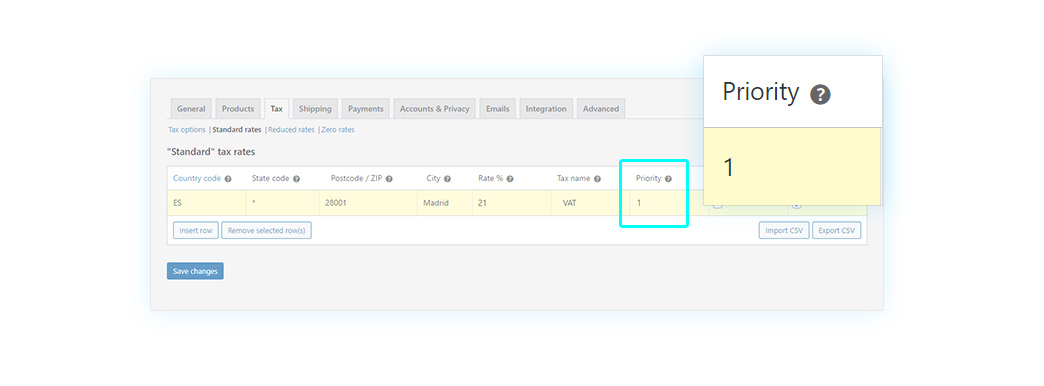This screenshot has height=386, width=1044.
Task: Click the Export CSV button
Action: (x=836, y=230)
